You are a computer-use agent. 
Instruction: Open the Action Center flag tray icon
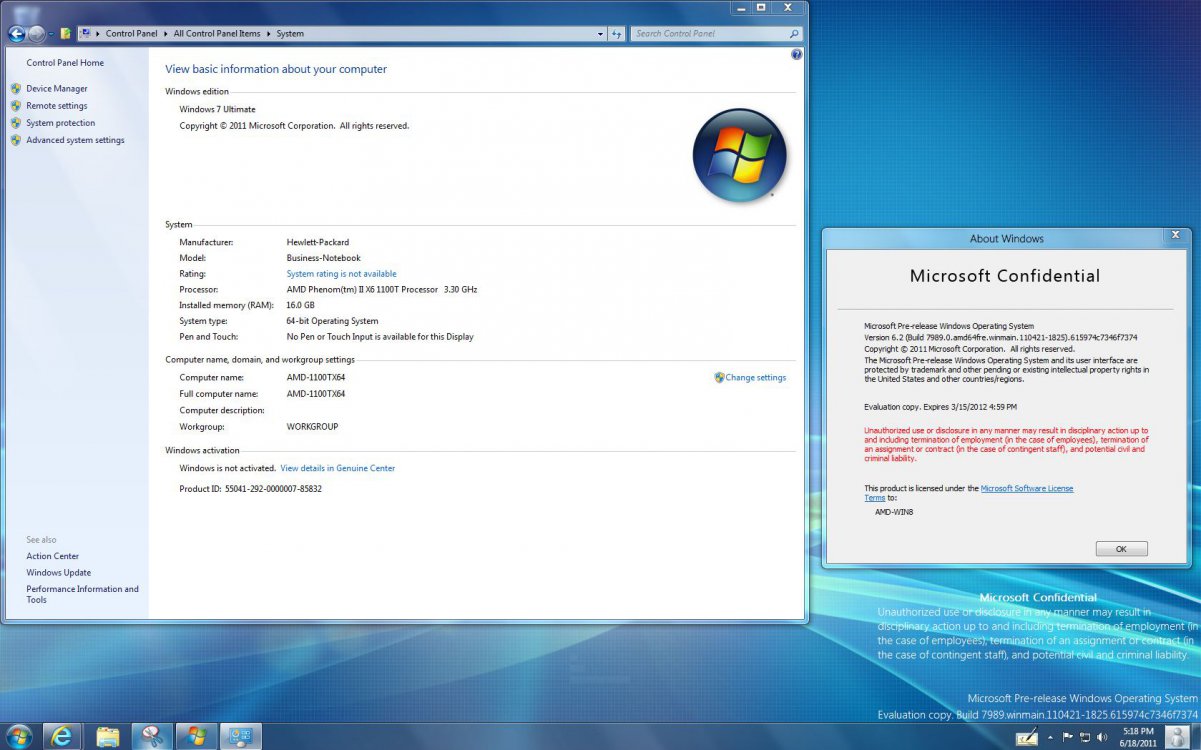pyautogui.click(x=1067, y=738)
